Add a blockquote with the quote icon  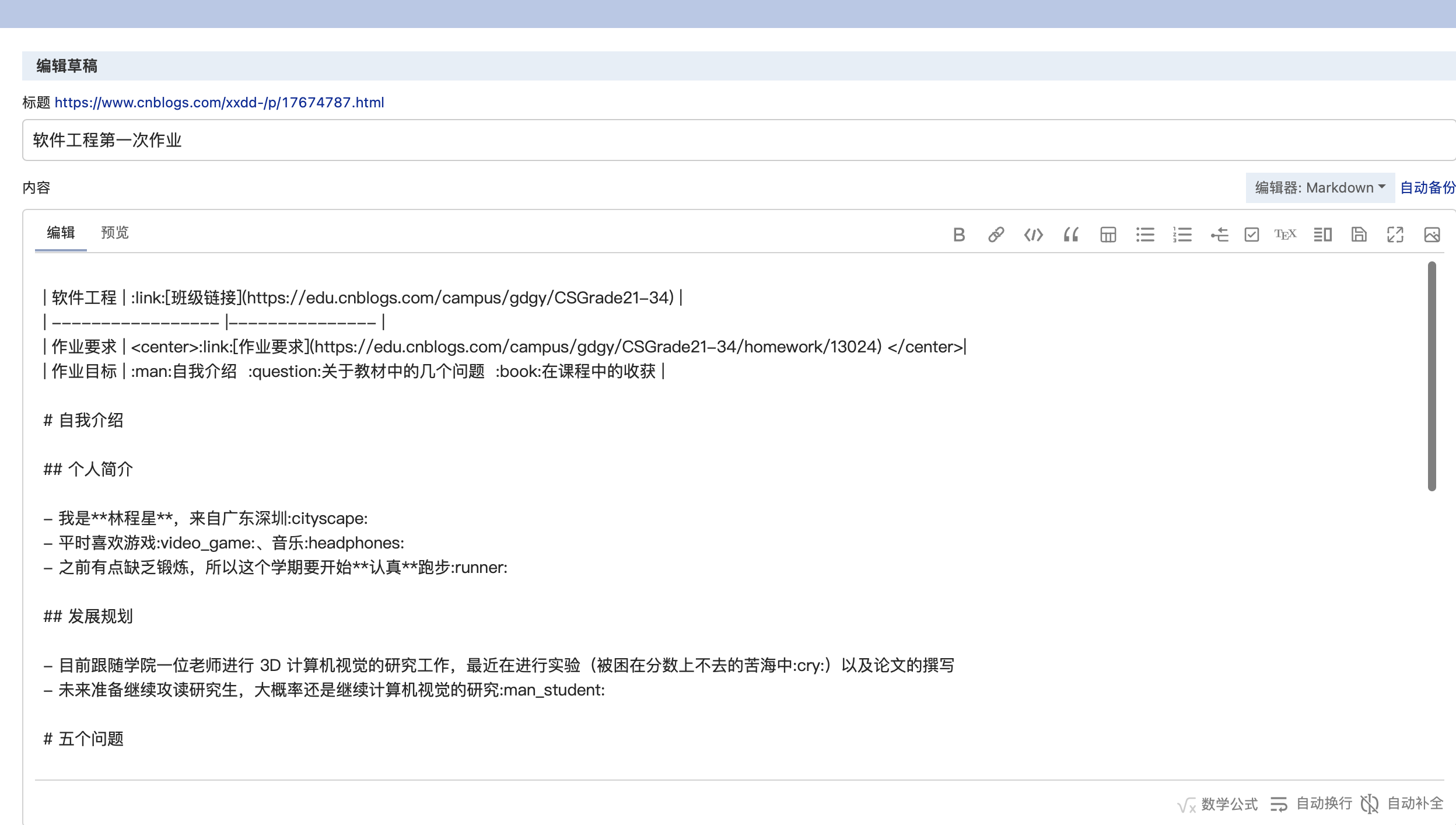click(1070, 235)
